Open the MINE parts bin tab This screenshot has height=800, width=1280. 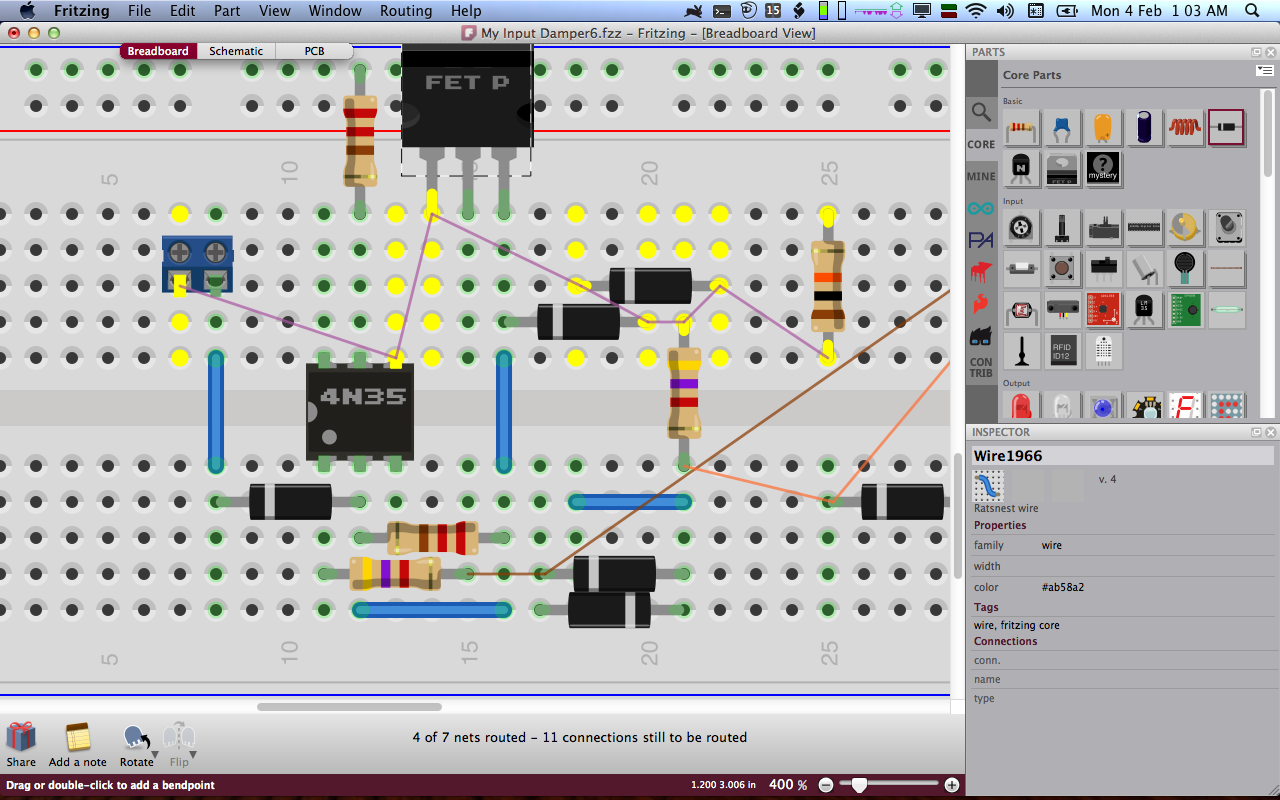click(x=981, y=176)
